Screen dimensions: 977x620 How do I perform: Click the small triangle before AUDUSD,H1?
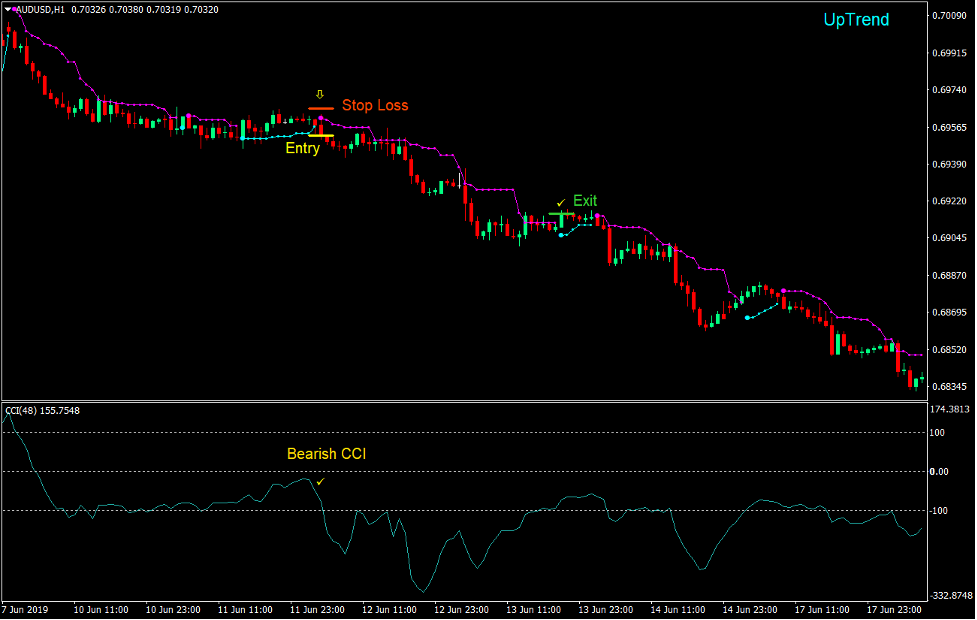(x=9, y=9)
